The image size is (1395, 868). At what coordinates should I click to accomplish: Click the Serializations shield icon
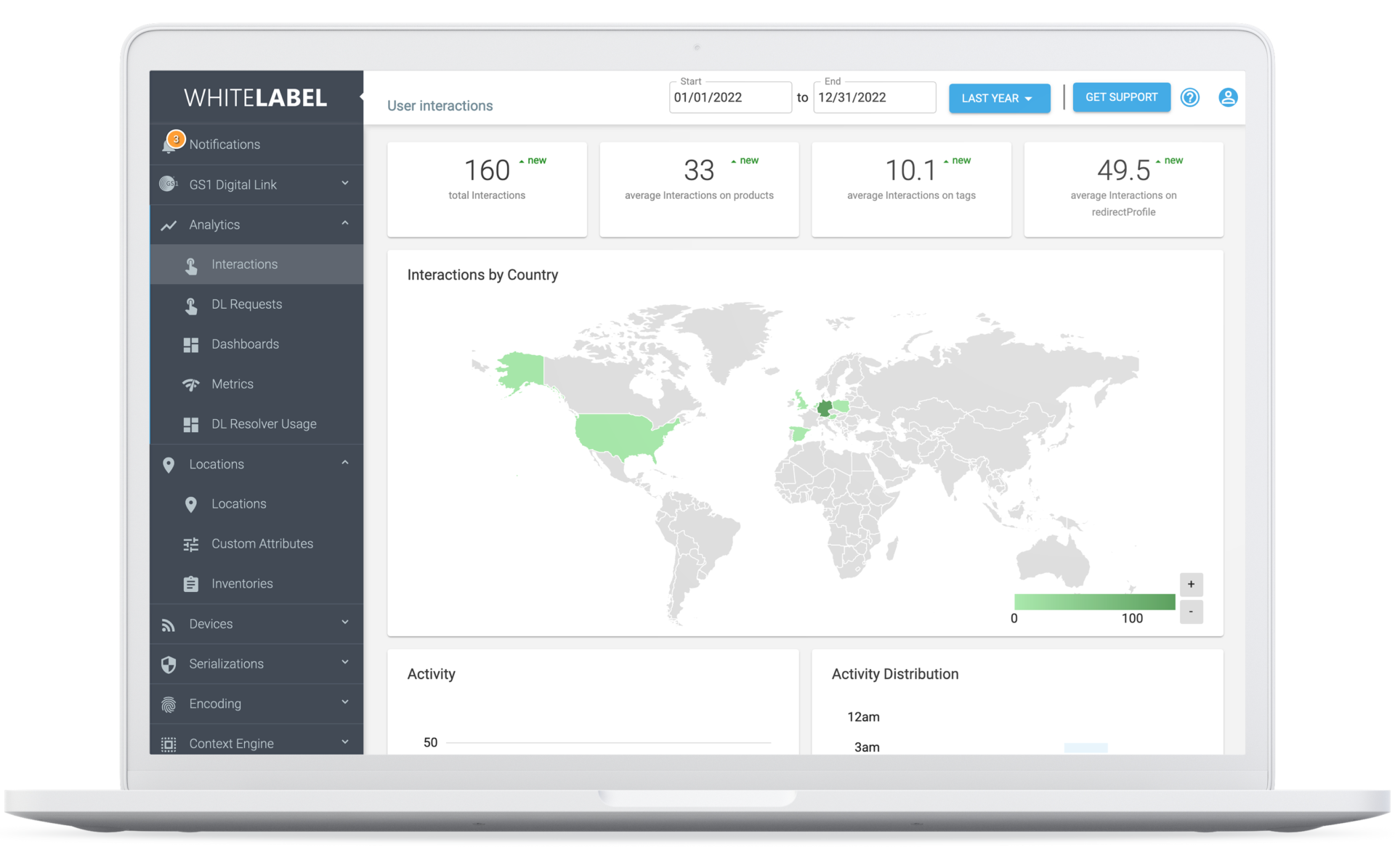tap(169, 664)
